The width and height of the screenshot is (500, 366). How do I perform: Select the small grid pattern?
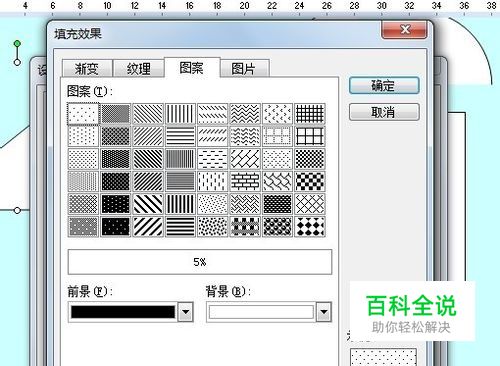coord(310,114)
